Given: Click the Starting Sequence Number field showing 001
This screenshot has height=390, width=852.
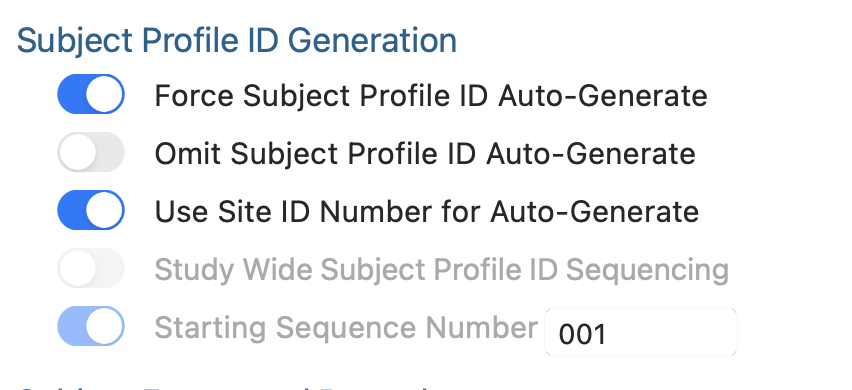Looking at the screenshot, I should tap(641, 332).
